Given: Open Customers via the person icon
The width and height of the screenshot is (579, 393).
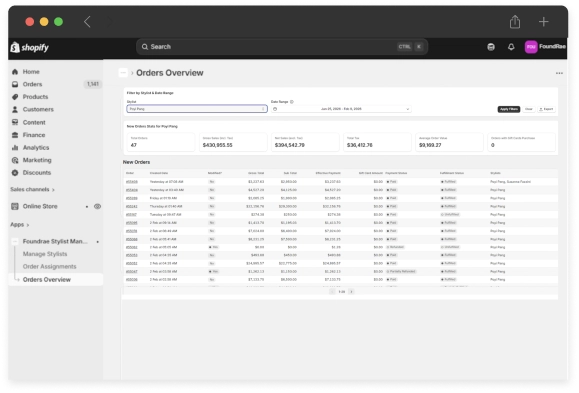Looking at the screenshot, I should click(x=15, y=109).
